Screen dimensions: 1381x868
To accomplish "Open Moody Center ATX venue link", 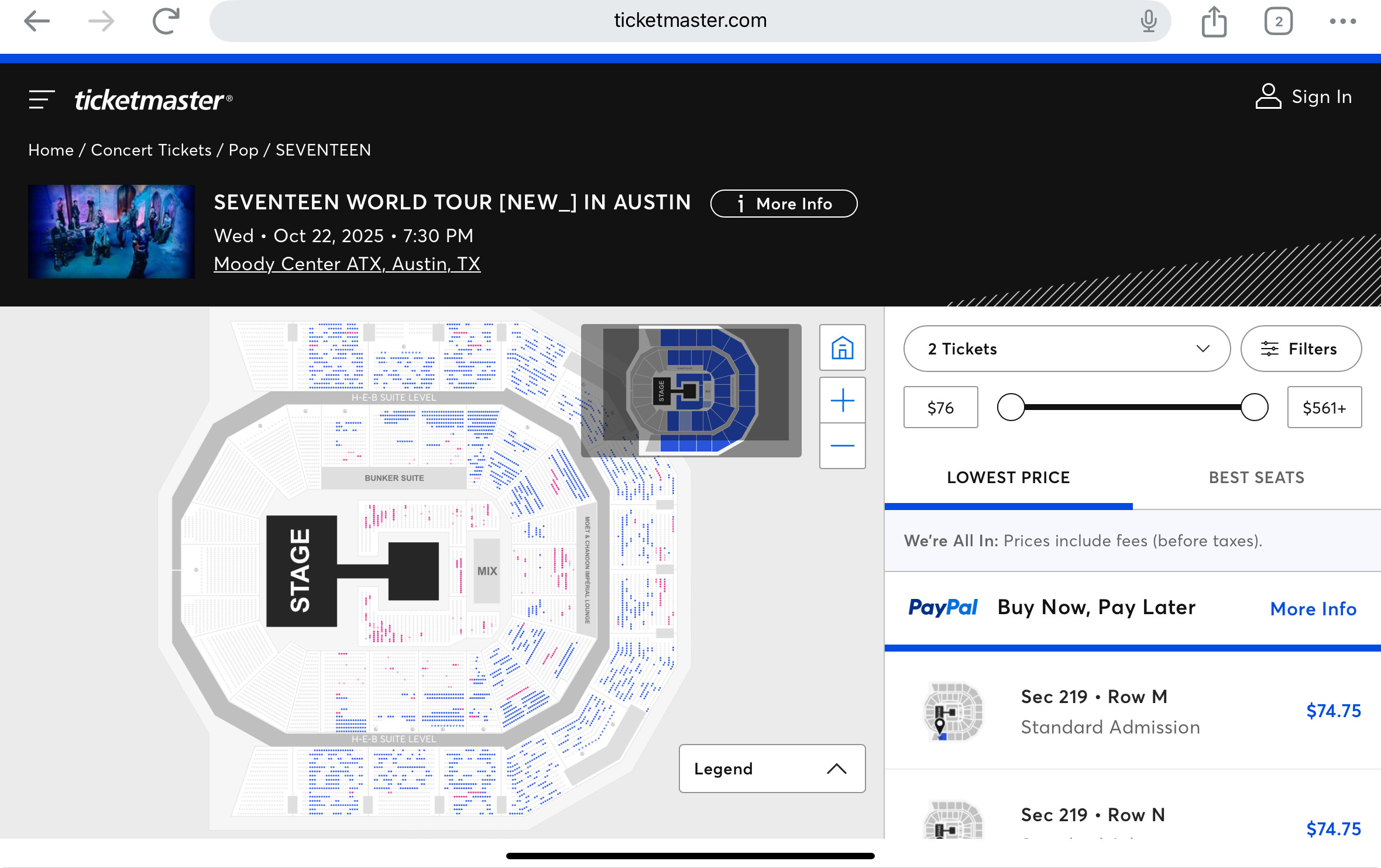I will point(347,264).
